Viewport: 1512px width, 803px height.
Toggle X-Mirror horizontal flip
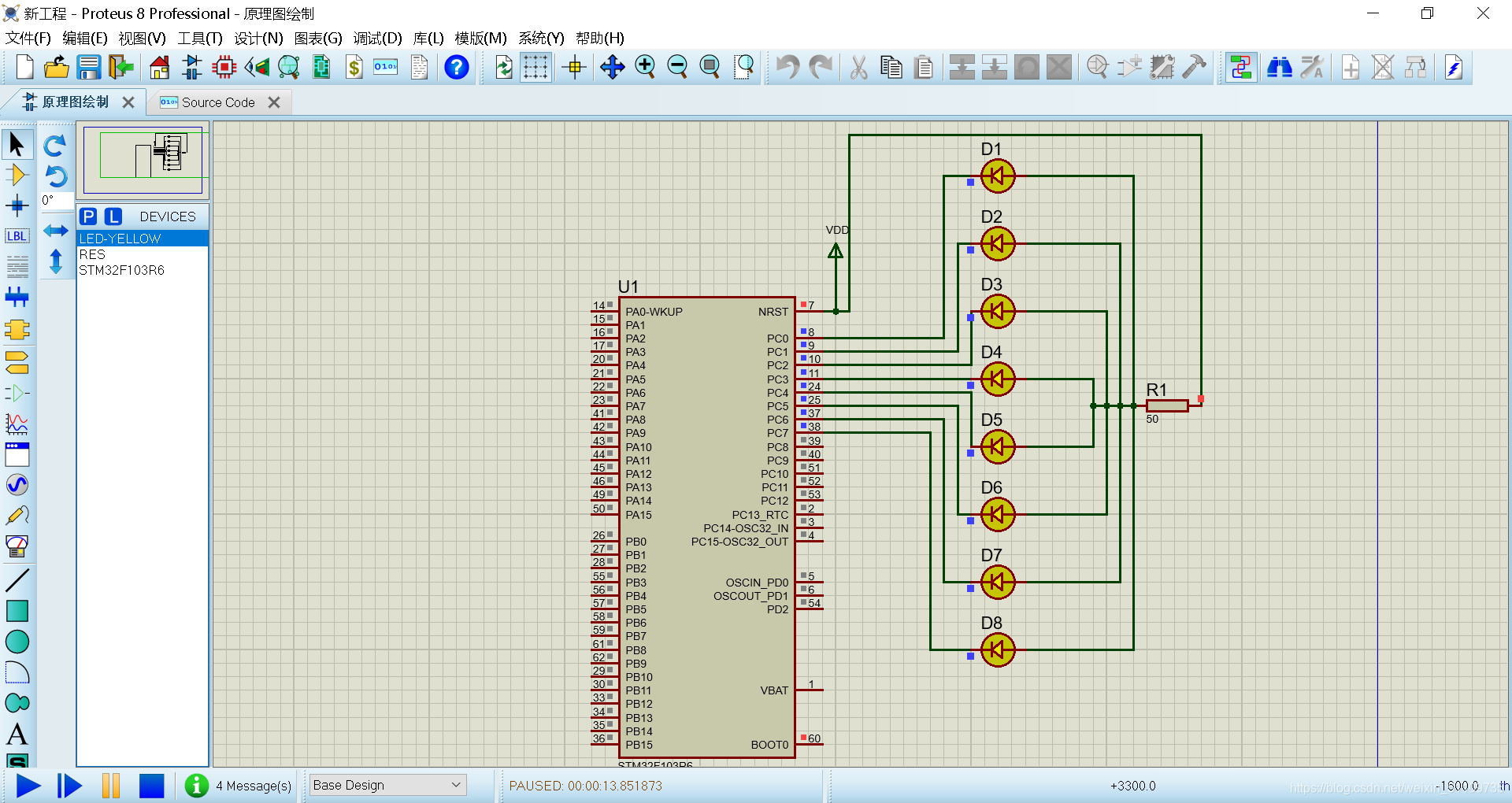55,231
